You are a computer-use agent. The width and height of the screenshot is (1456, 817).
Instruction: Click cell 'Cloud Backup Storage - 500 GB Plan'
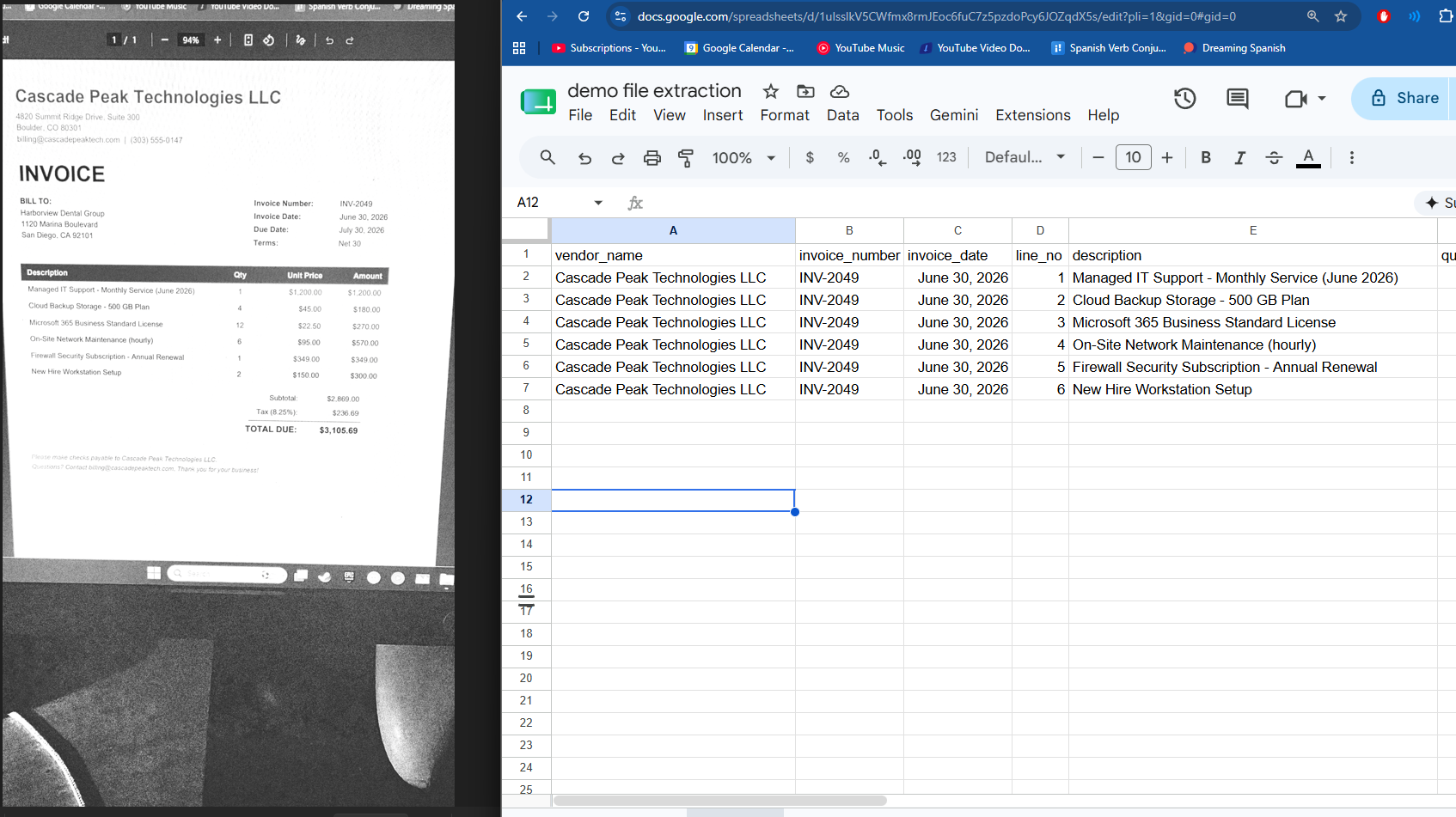pyautogui.click(x=1253, y=300)
